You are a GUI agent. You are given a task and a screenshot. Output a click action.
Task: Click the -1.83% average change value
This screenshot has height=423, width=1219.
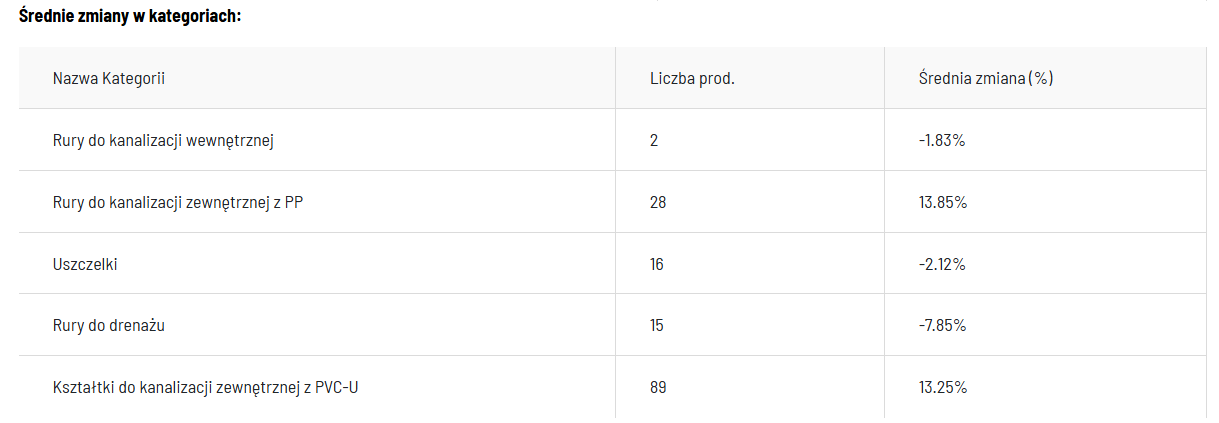(941, 141)
